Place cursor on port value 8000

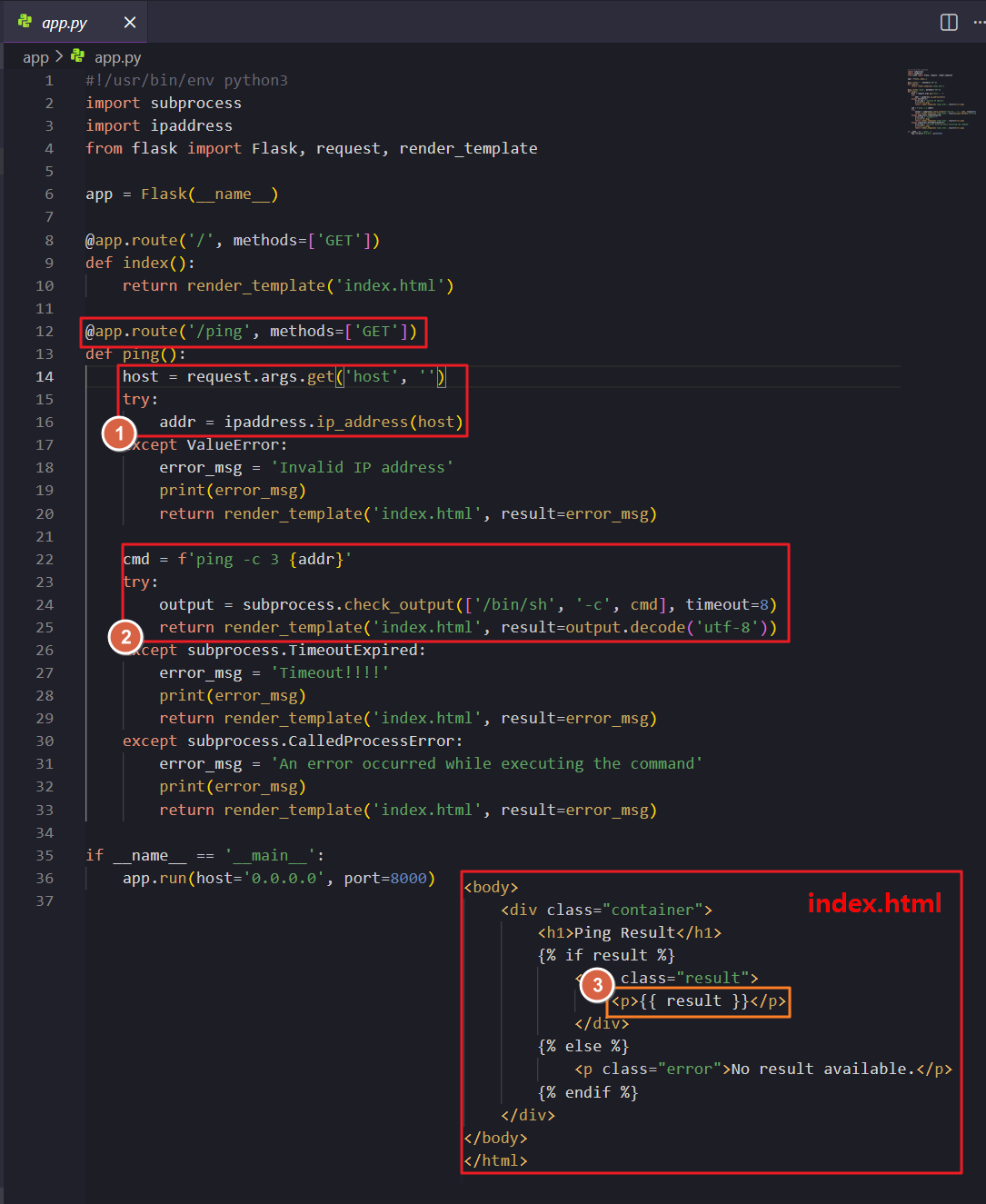(x=408, y=878)
